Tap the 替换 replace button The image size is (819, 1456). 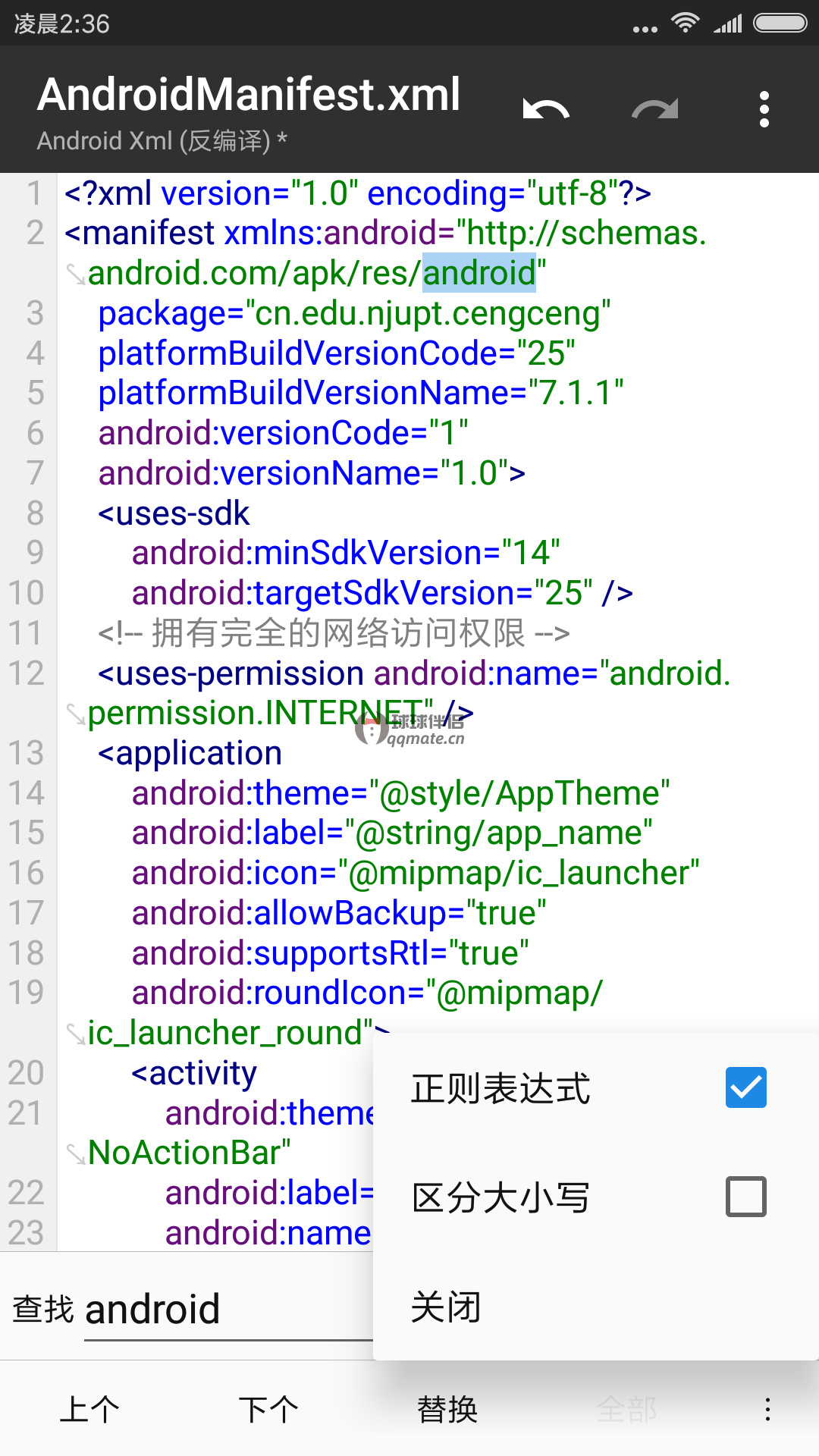pos(447,1410)
